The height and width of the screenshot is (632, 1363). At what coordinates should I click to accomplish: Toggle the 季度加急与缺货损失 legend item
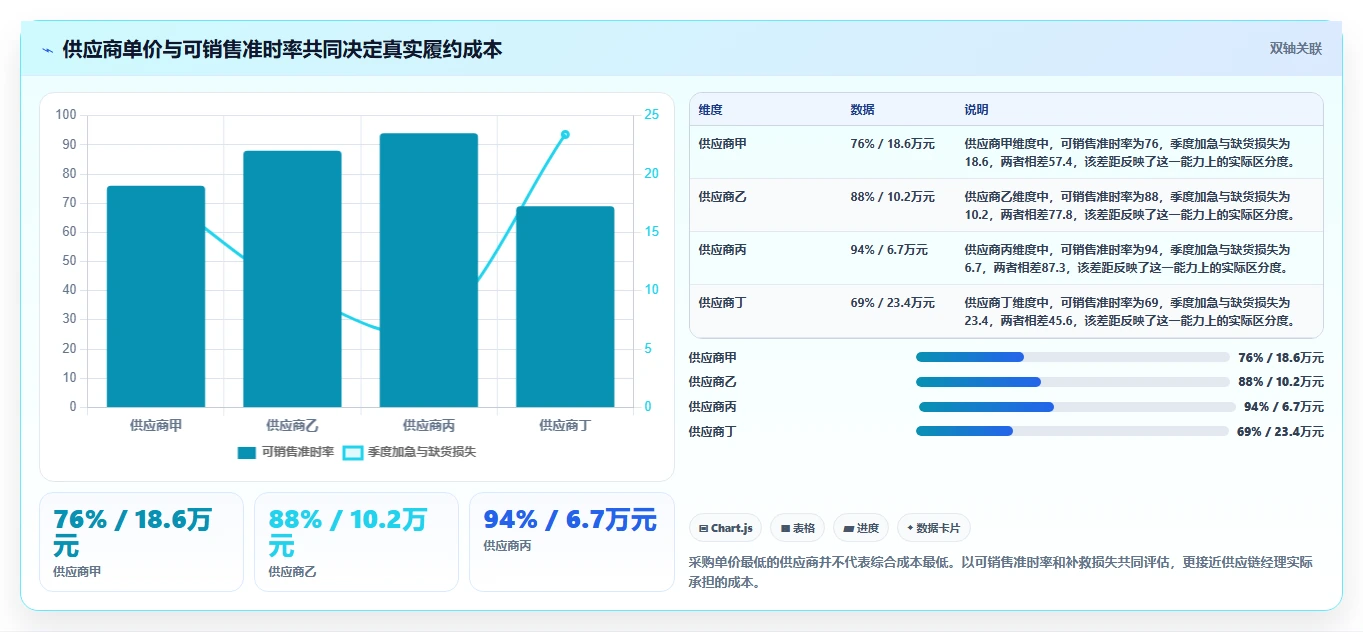(409, 452)
